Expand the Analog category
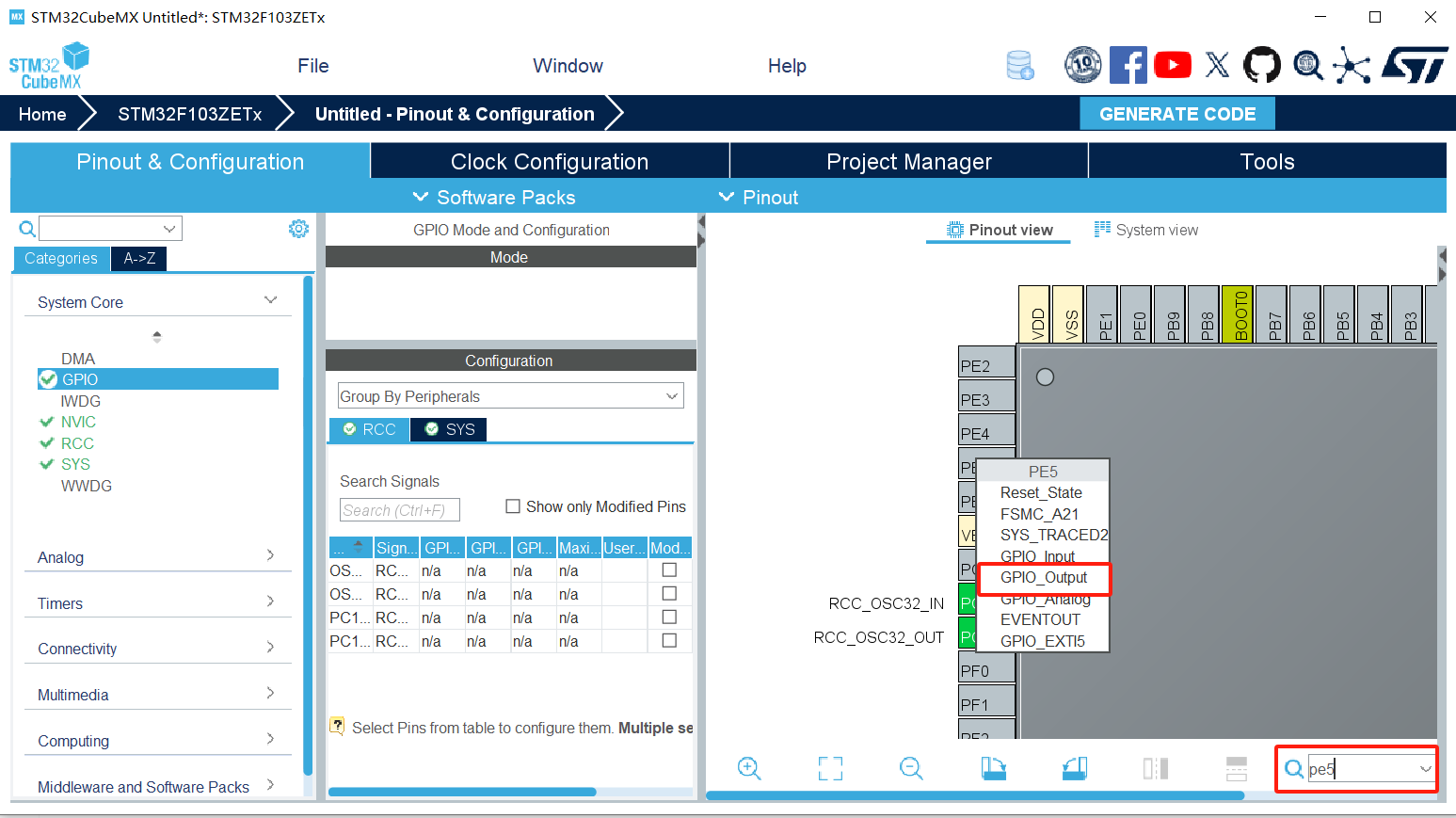 (x=270, y=555)
